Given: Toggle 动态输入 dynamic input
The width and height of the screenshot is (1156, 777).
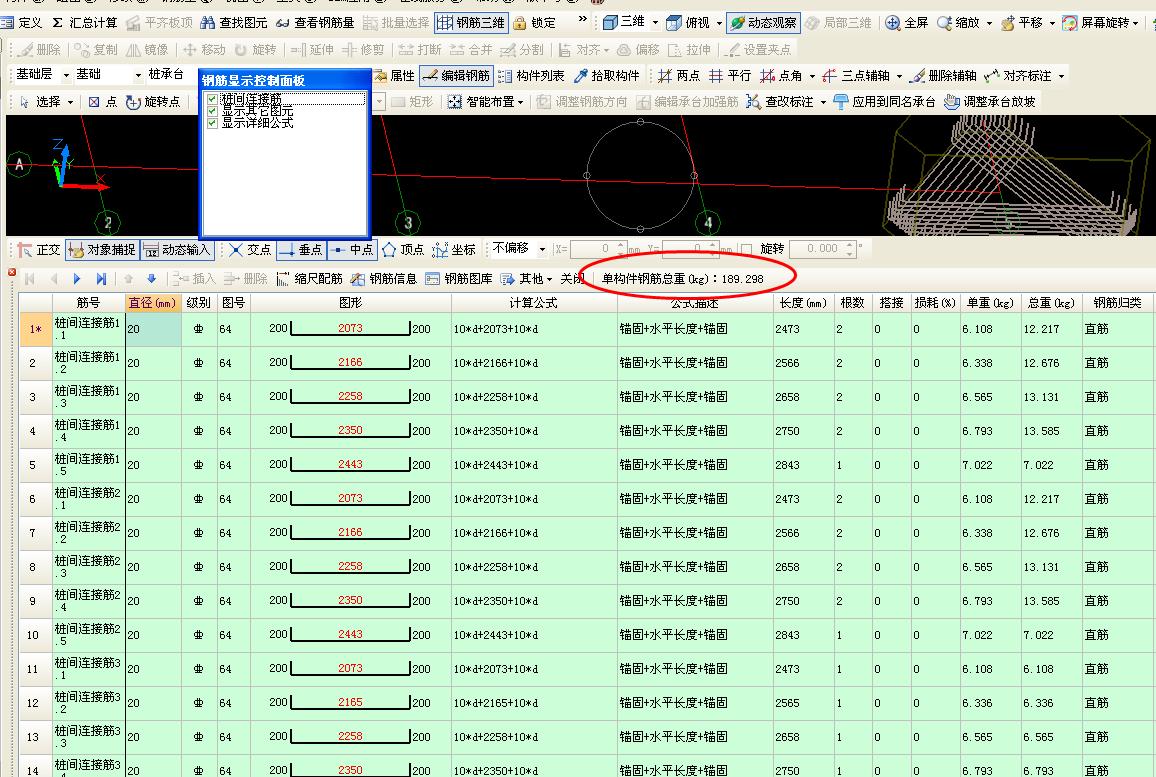Looking at the screenshot, I should pos(177,250).
